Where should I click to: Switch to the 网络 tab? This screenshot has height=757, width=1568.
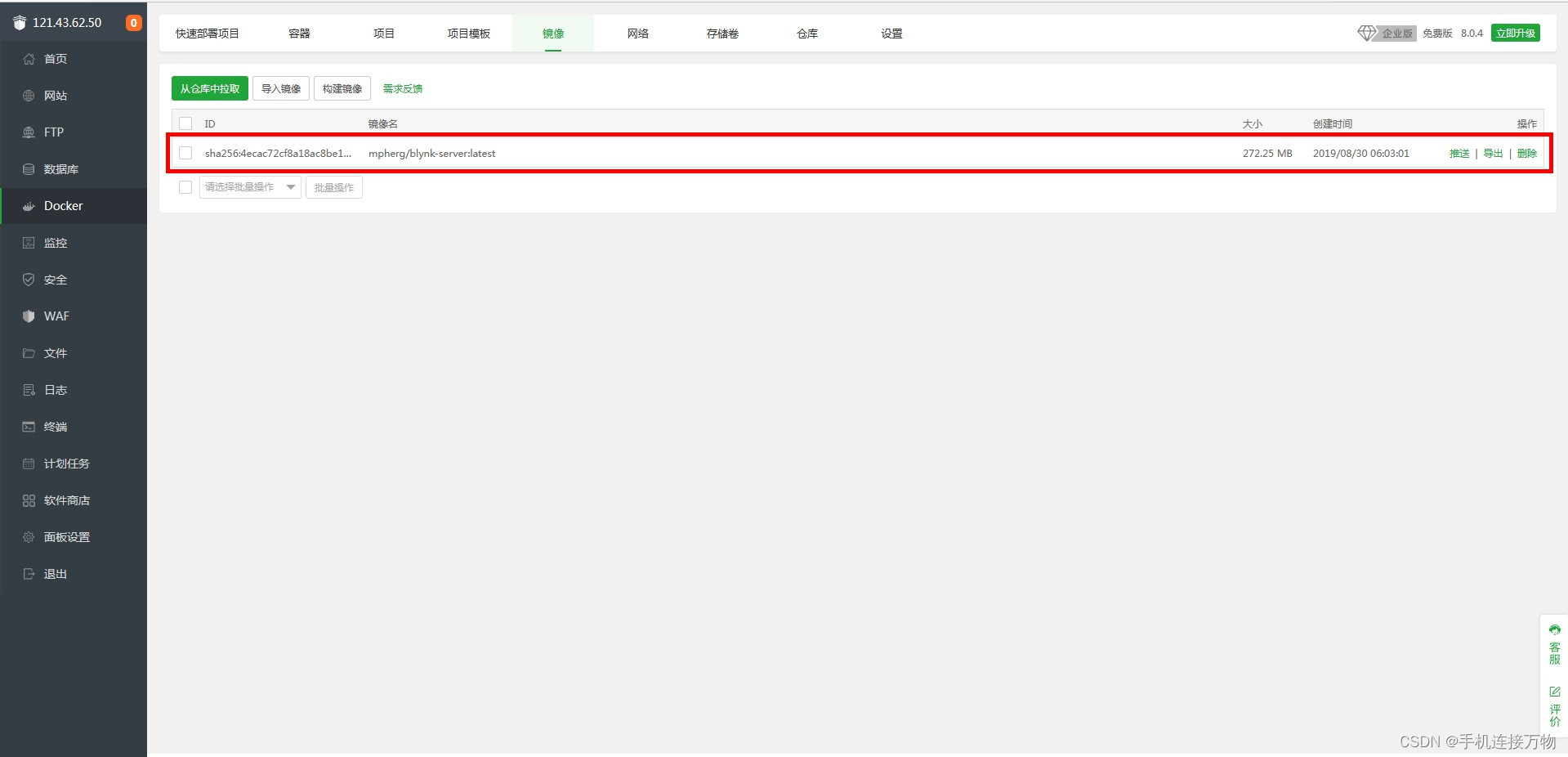tap(638, 34)
